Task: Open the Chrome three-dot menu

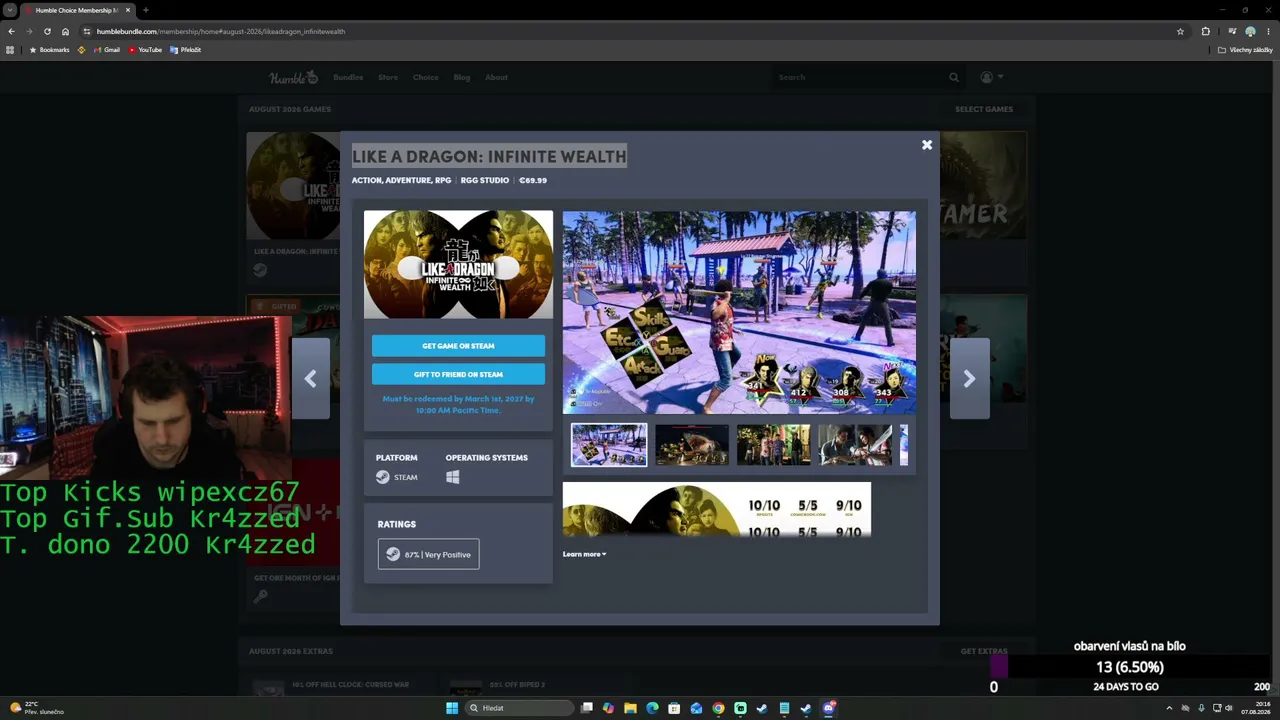Action: pos(1268,31)
